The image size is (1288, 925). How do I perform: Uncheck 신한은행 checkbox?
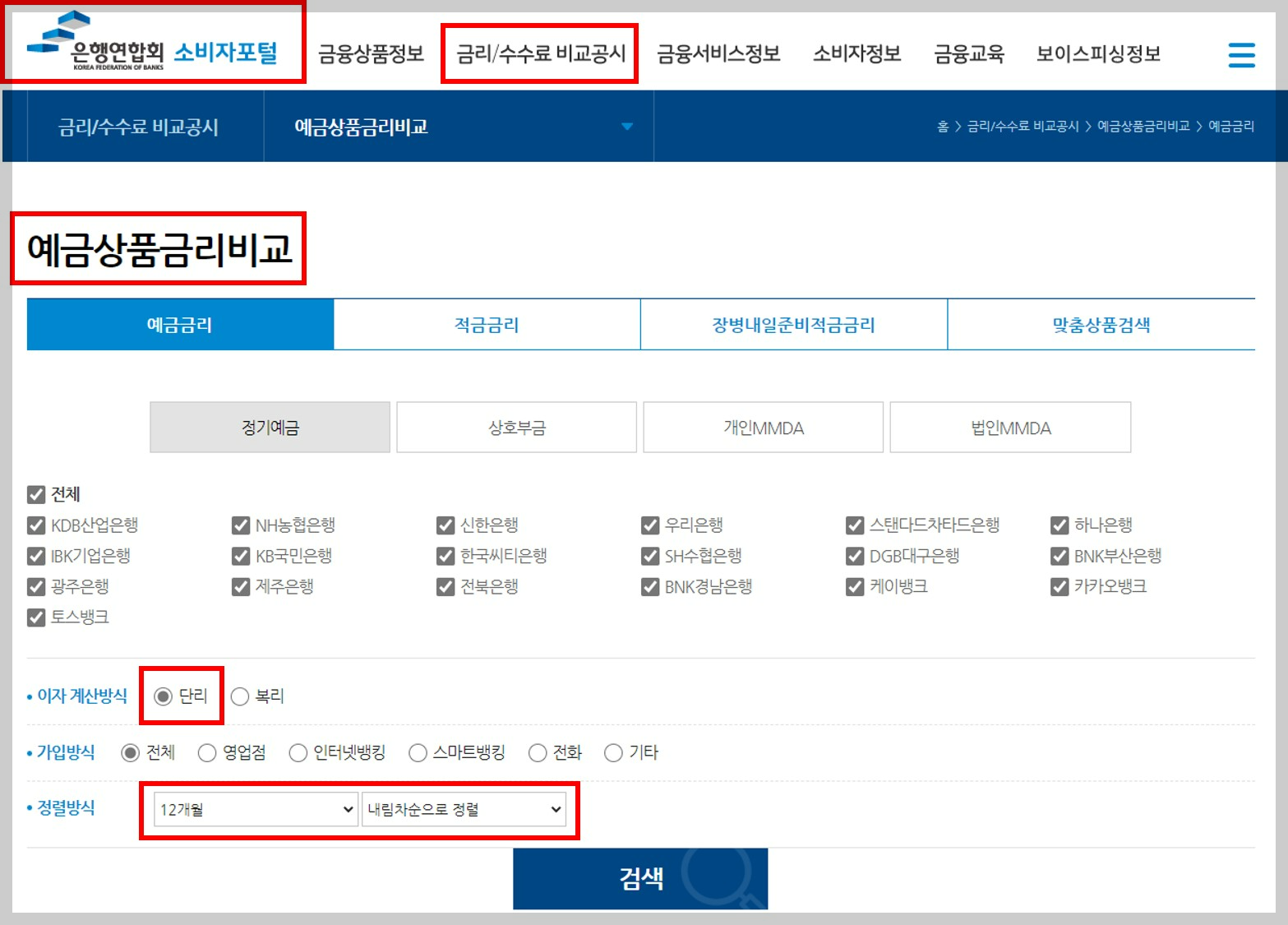(x=445, y=525)
